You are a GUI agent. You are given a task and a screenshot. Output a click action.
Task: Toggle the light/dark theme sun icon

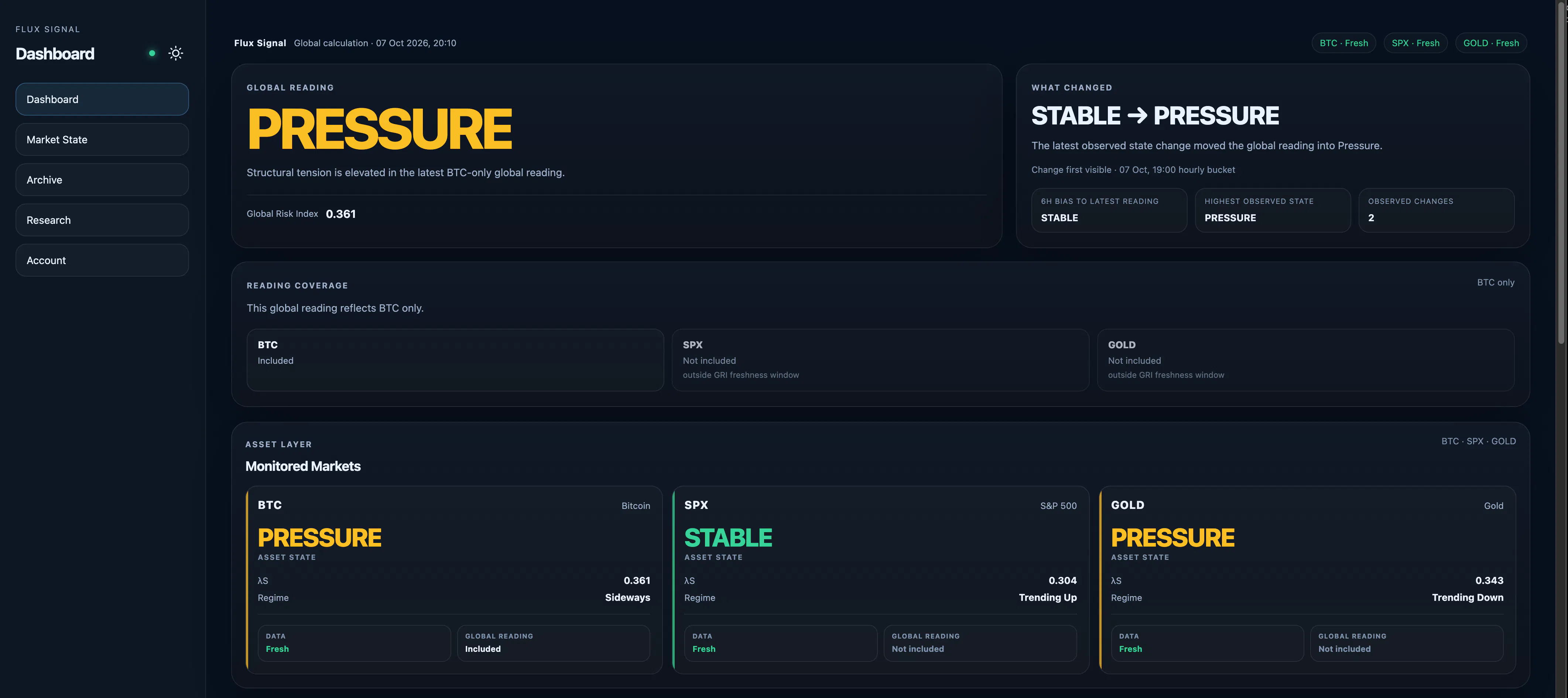click(x=176, y=53)
